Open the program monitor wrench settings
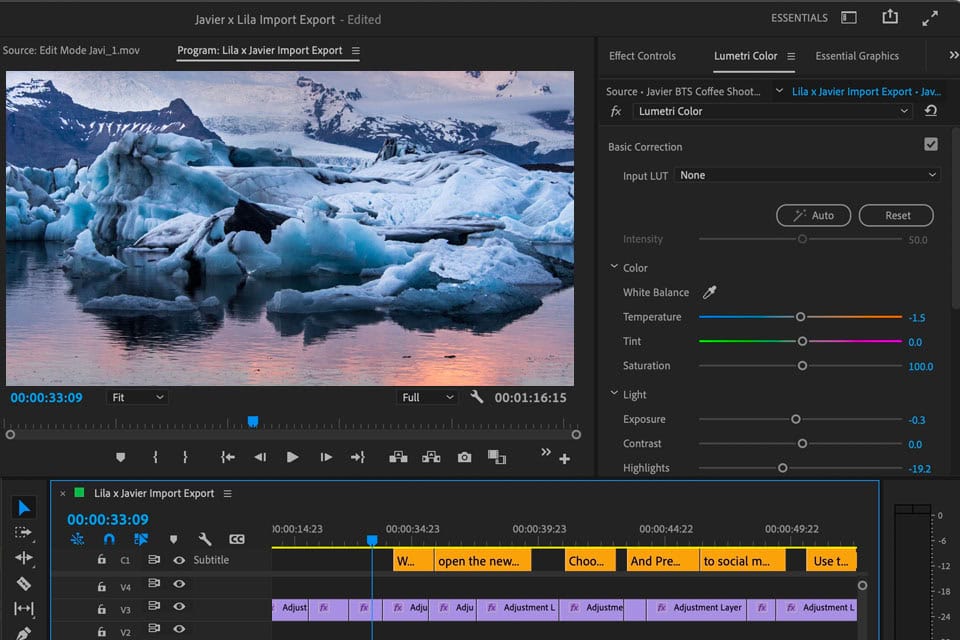This screenshot has height=640, width=960. pos(477,397)
